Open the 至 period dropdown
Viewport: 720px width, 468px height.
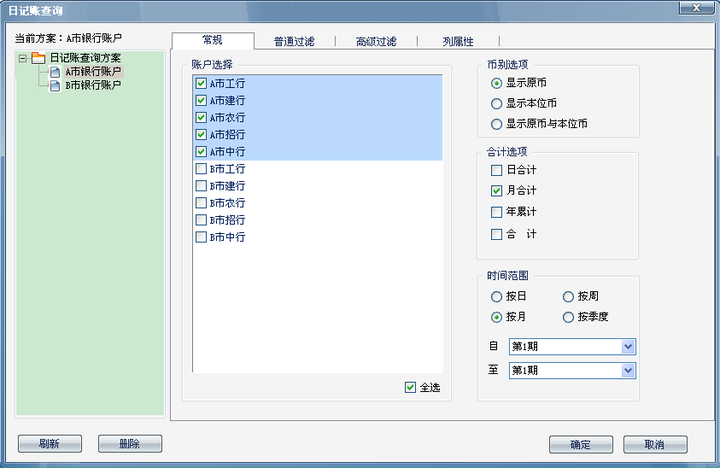628,371
